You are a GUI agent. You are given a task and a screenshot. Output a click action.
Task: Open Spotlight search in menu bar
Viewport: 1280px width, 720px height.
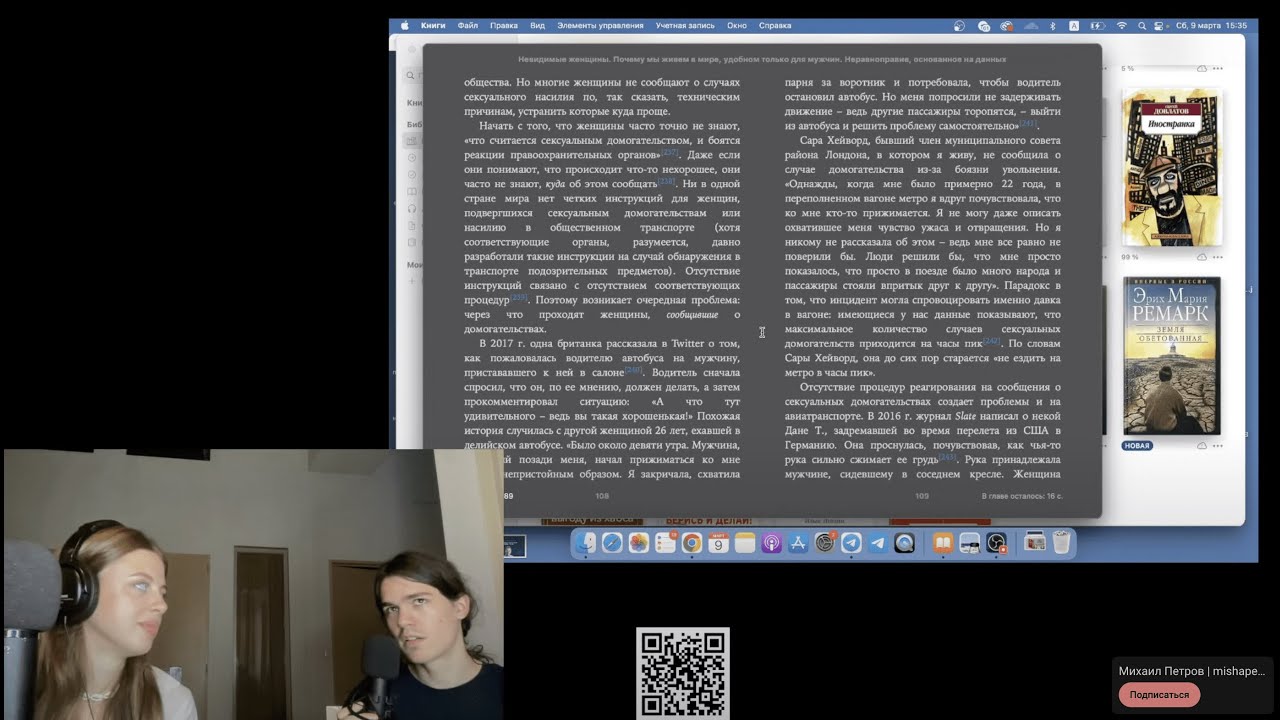tap(1142, 25)
